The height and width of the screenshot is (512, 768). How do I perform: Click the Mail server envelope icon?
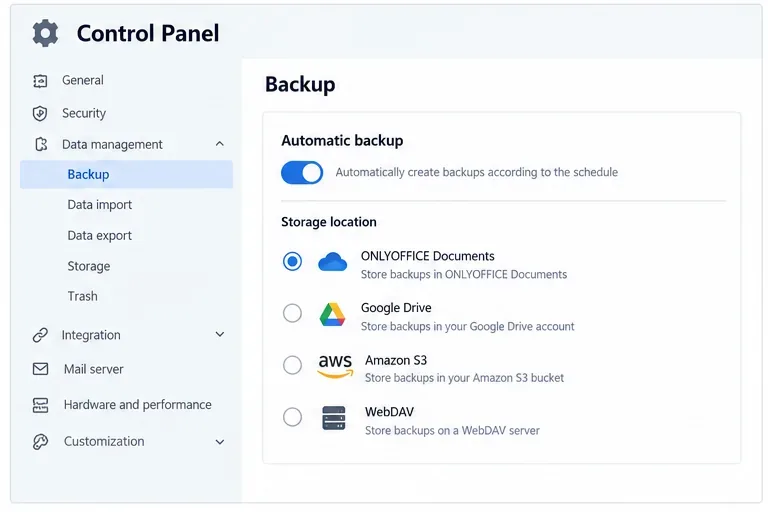click(x=40, y=369)
